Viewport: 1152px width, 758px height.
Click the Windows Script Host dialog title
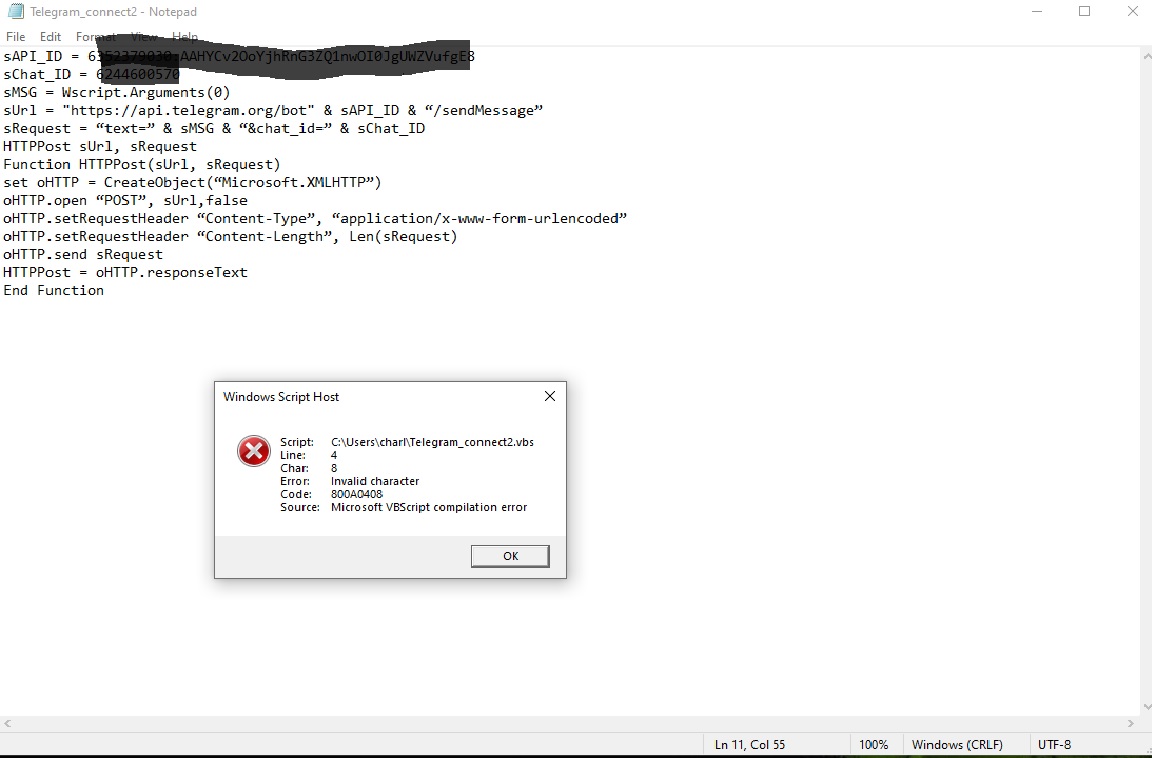coord(281,397)
